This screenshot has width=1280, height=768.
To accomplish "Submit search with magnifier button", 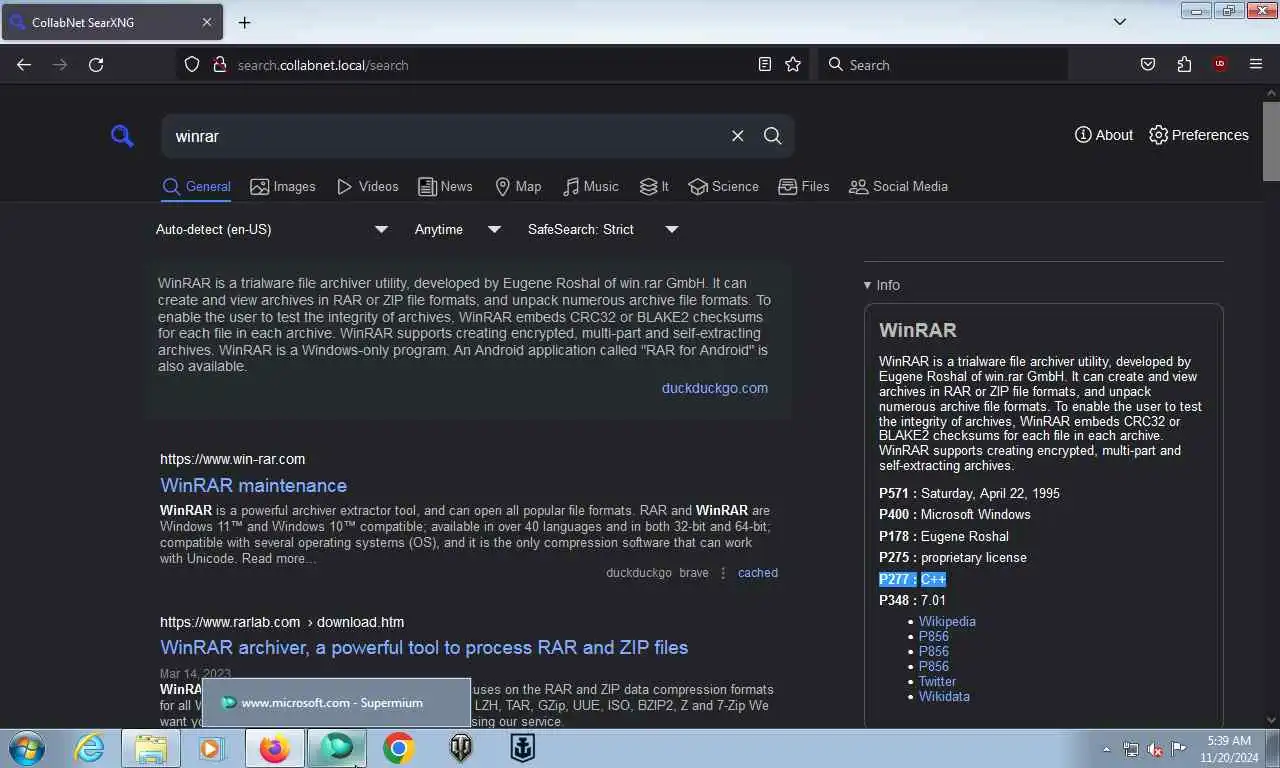I will (772, 136).
